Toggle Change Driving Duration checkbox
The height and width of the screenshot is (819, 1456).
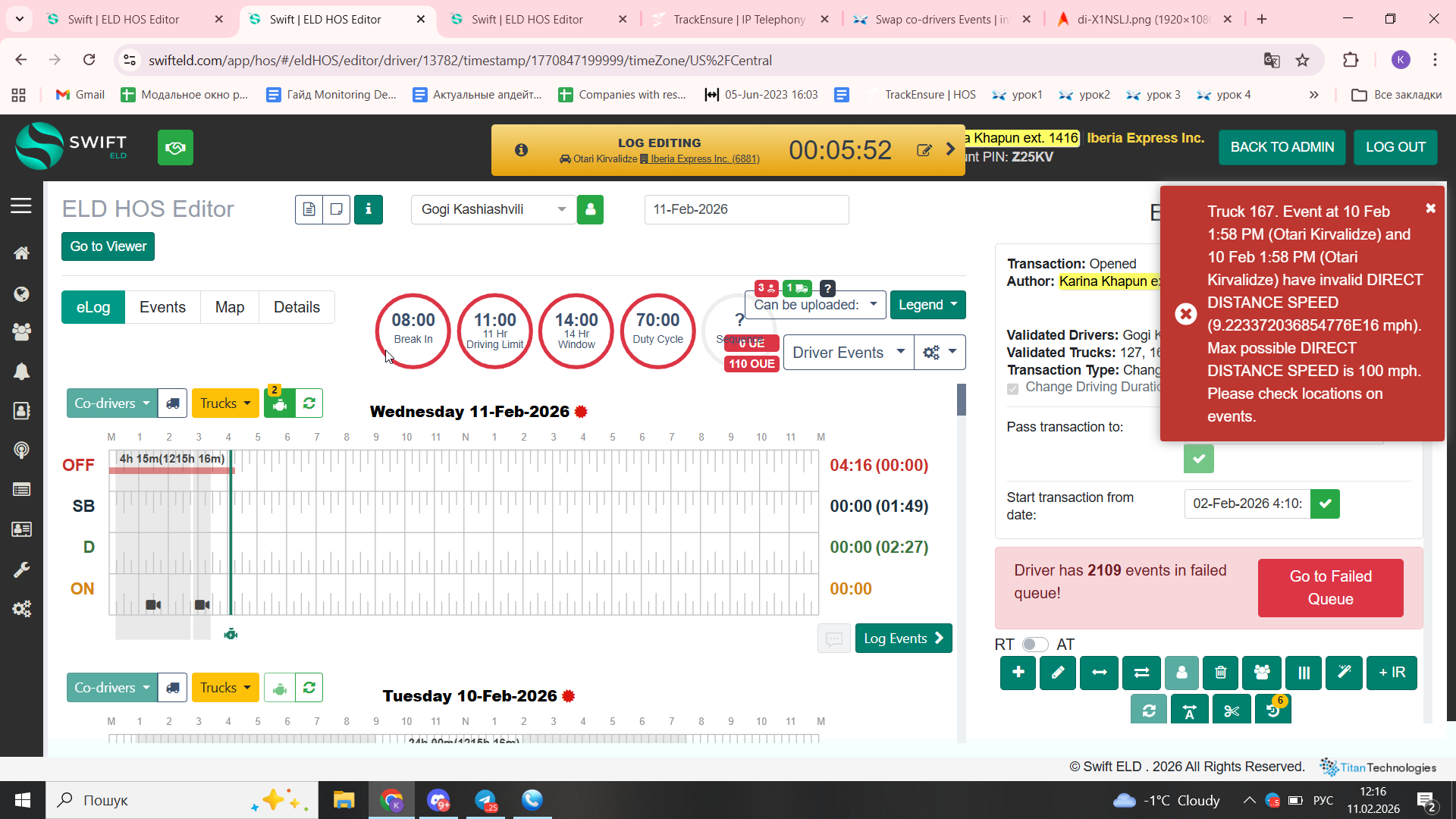click(x=1012, y=388)
